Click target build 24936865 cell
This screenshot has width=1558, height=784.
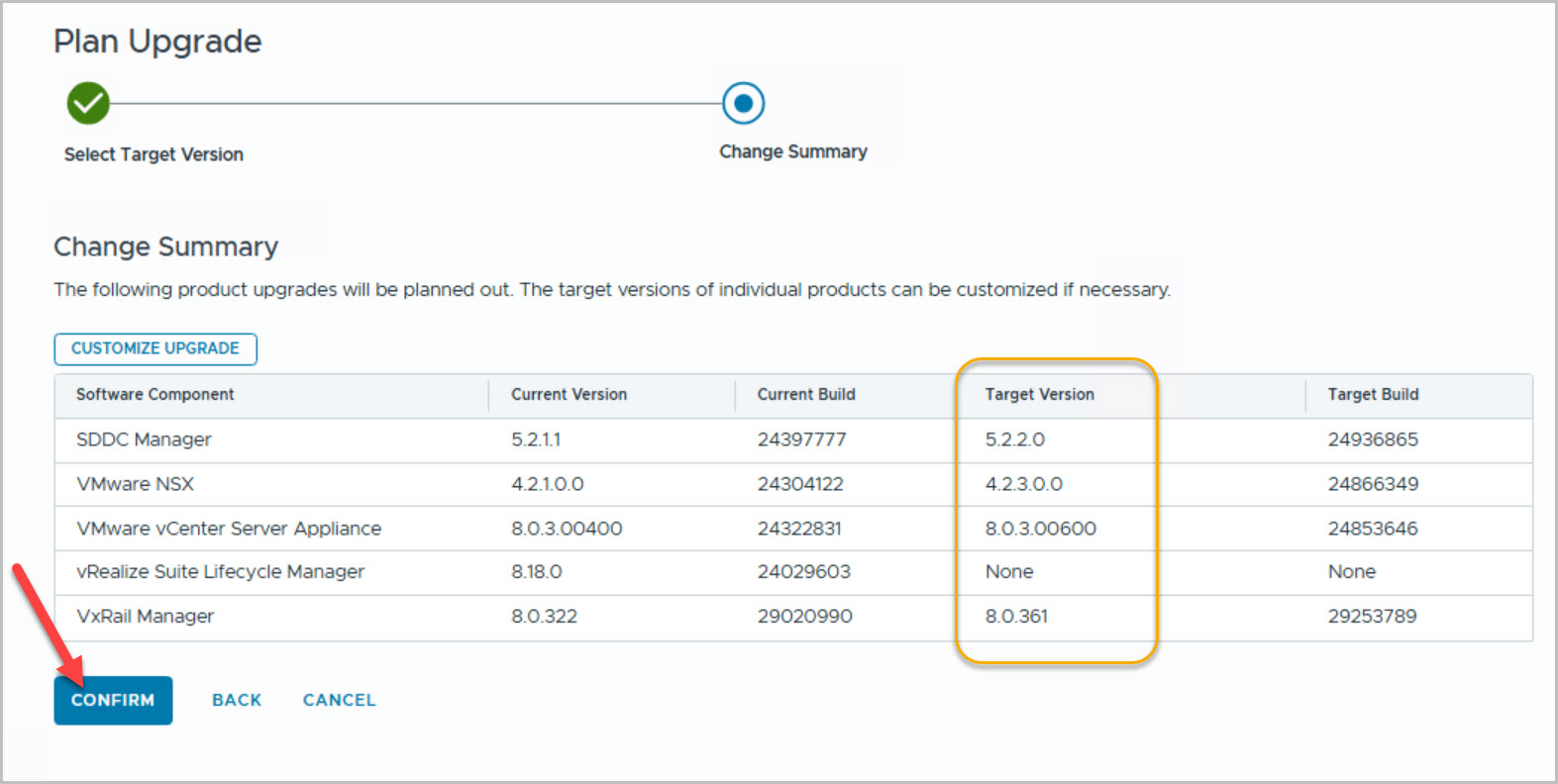point(1373,440)
